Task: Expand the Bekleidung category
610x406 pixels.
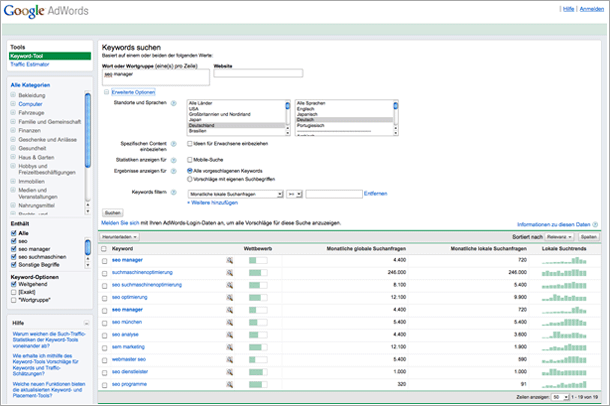Action: point(13,95)
